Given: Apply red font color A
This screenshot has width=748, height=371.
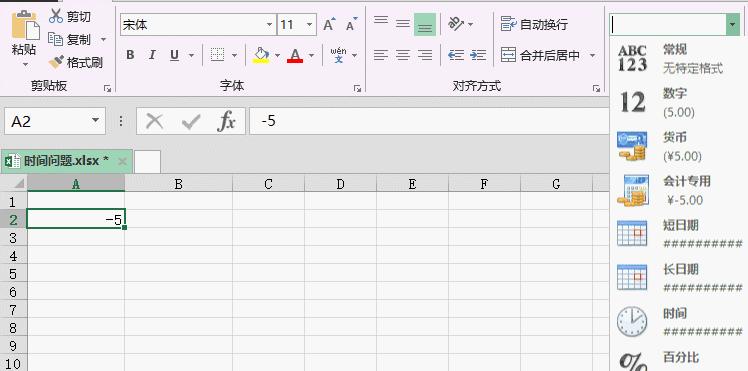Looking at the screenshot, I should (295, 55).
